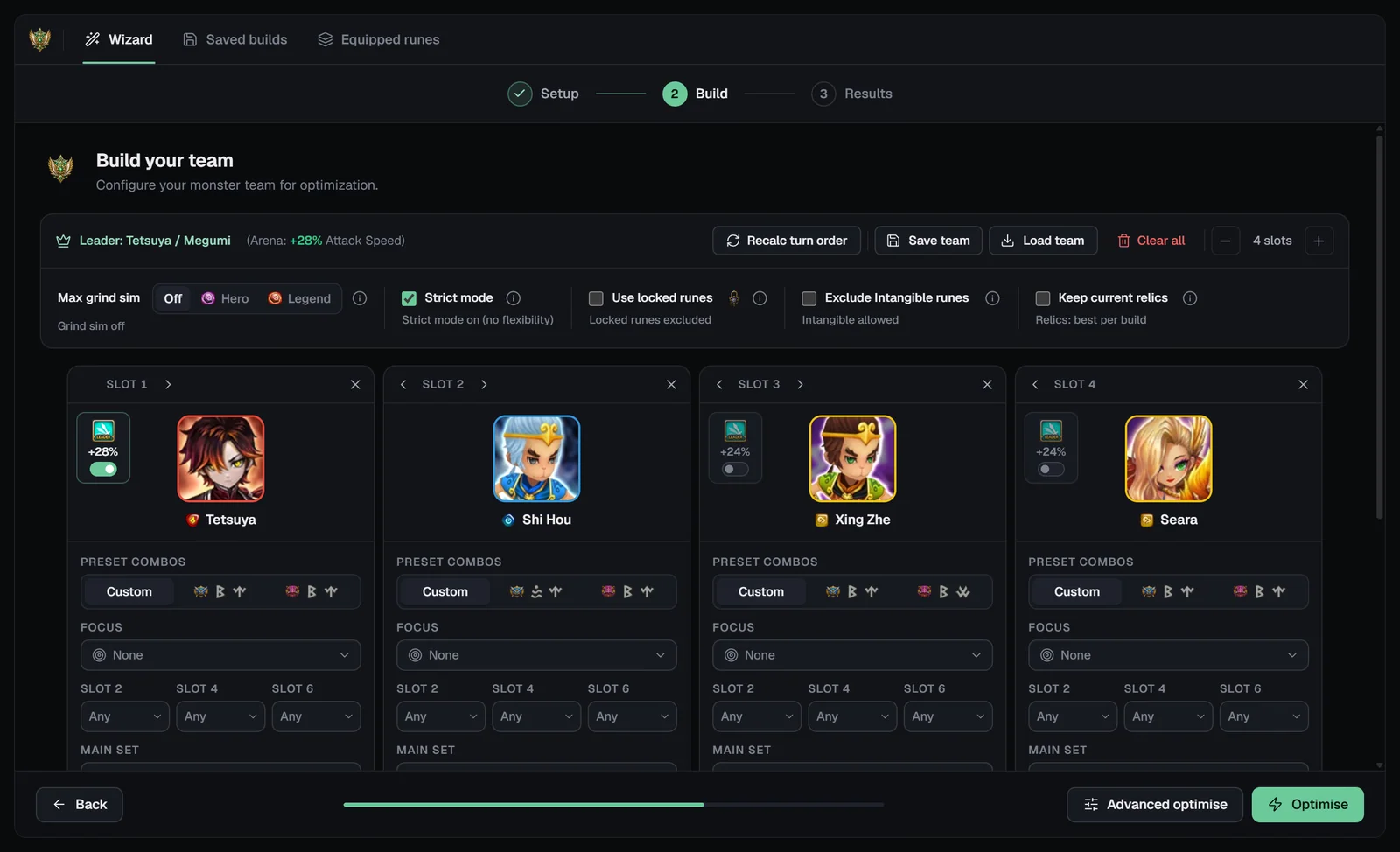Jump to Results wizard step
Image resolution: width=1400 pixels, height=852 pixels.
point(851,94)
